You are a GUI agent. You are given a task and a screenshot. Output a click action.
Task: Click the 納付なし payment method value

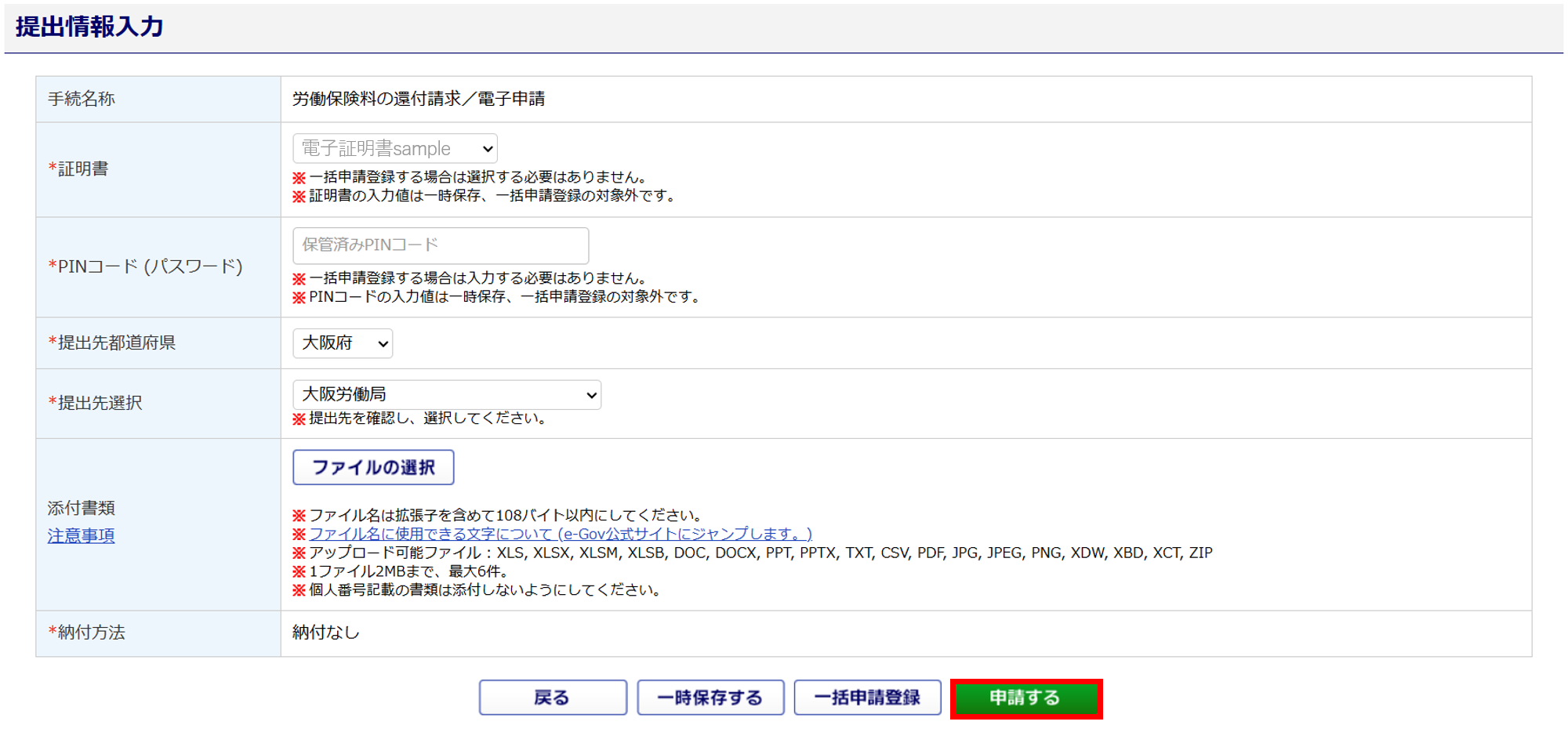coord(326,633)
